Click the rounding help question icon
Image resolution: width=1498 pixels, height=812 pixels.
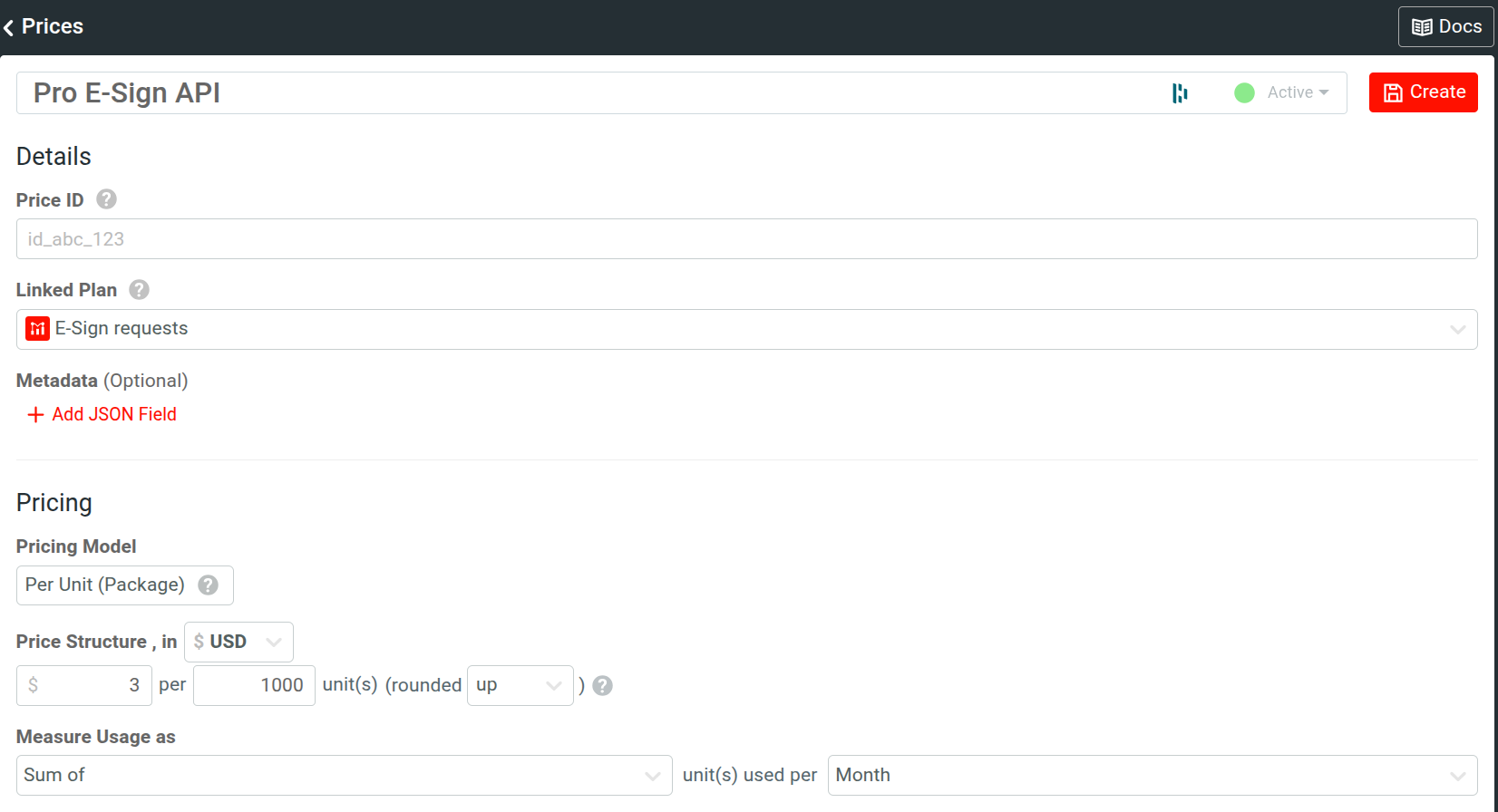pos(602,686)
